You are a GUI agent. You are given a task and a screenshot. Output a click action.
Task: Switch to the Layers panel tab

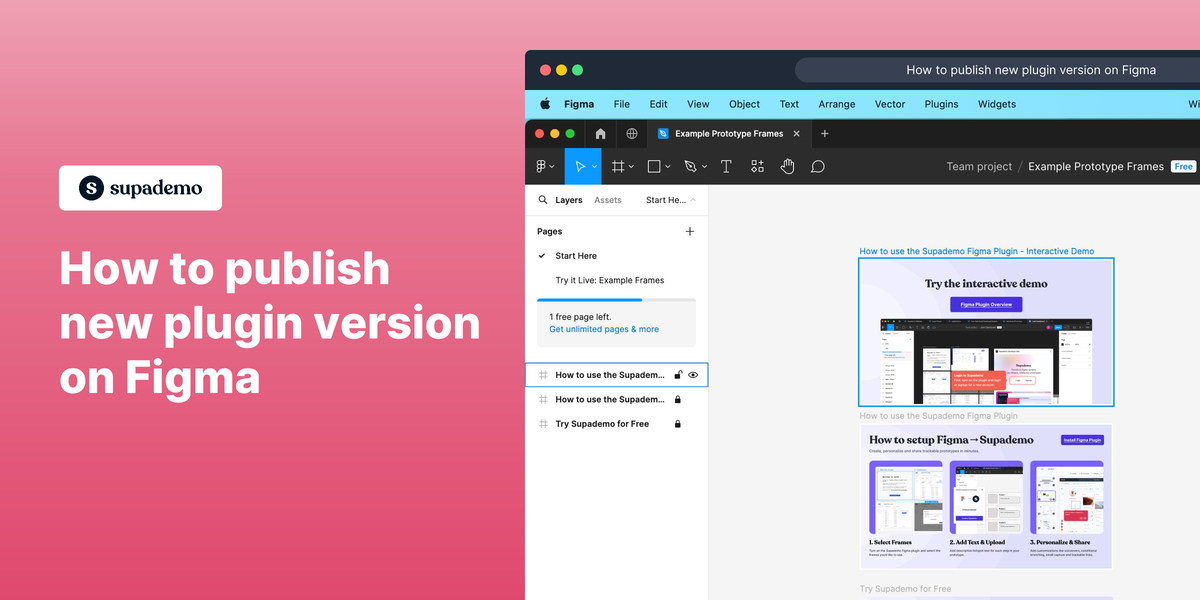[569, 200]
